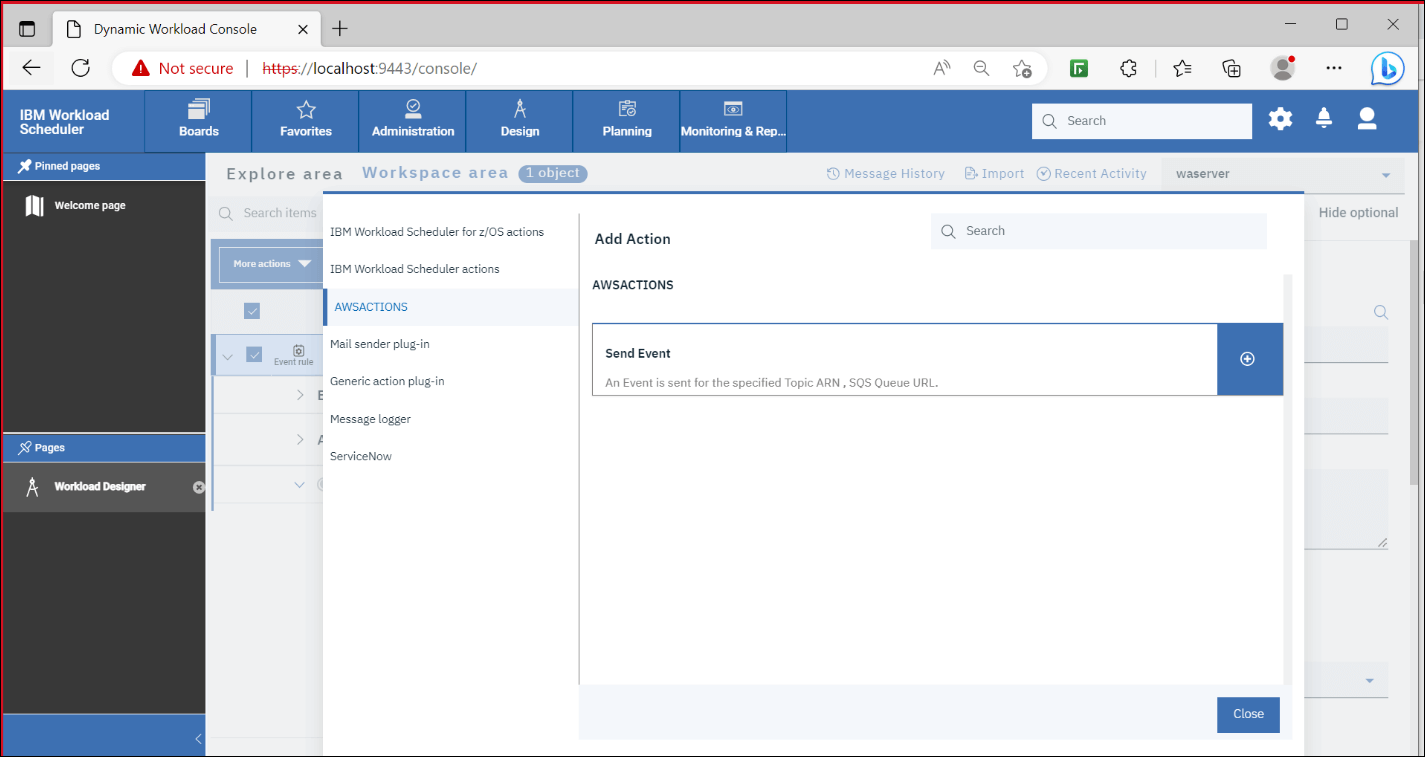The height and width of the screenshot is (757, 1425).
Task: Click the Import link
Action: pos(994,174)
